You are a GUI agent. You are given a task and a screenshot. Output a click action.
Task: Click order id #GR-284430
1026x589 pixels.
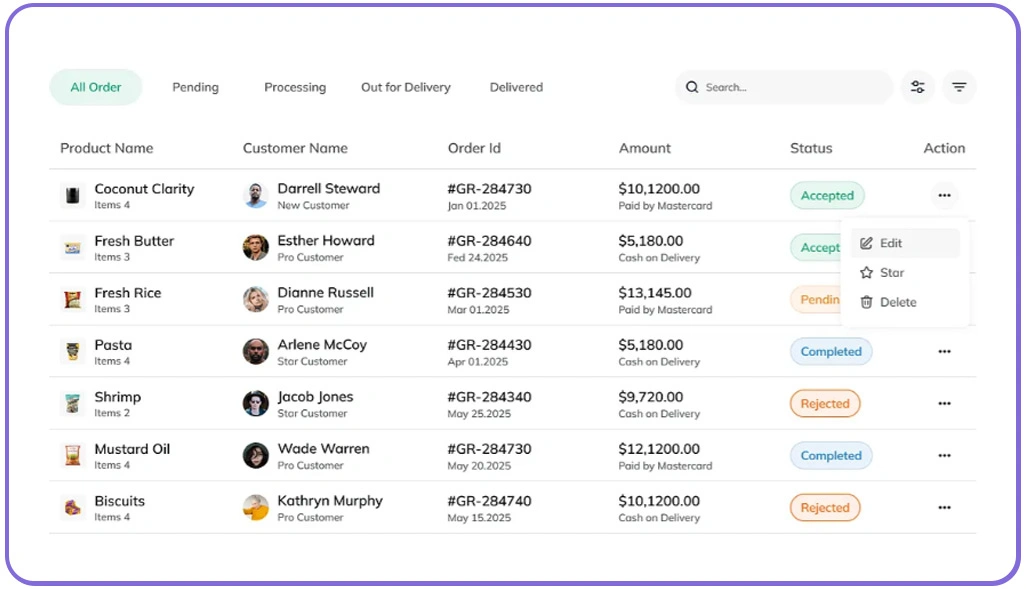pyautogui.click(x=489, y=345)
